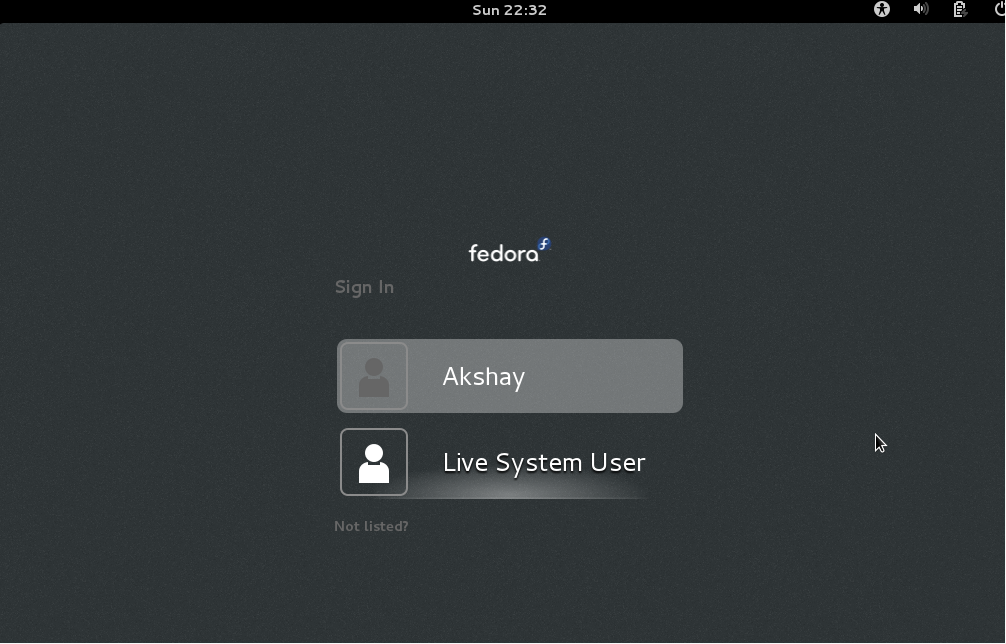
Task: Click the battery charging status icon
Action: point(960,9)
